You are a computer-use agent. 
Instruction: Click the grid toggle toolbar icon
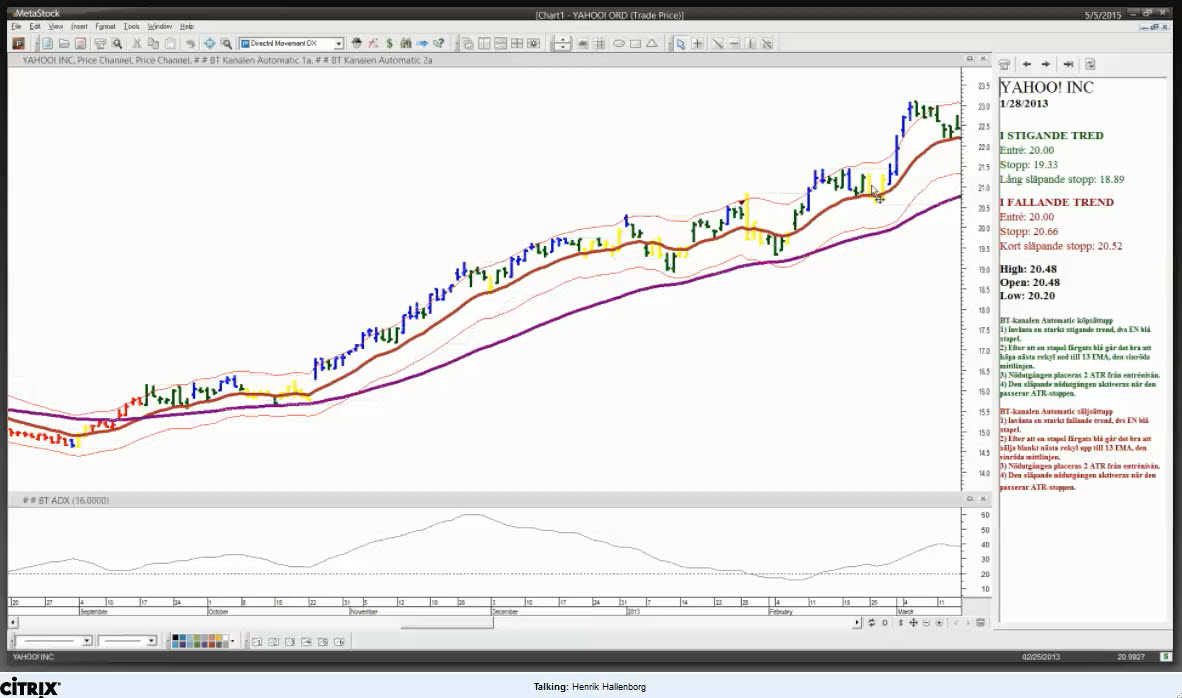pos(599,44)
